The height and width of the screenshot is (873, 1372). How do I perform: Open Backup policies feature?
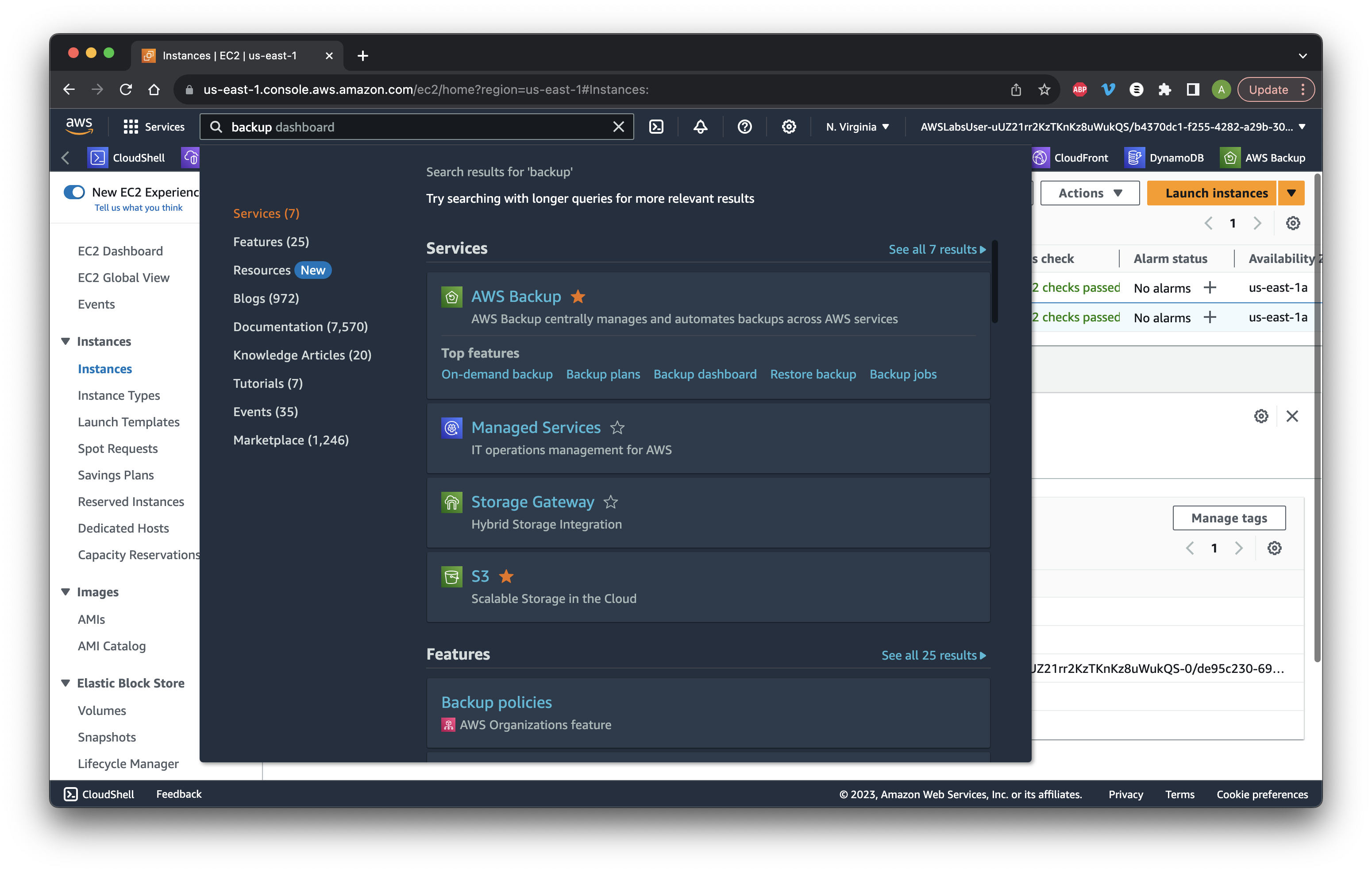pos(496,702)
